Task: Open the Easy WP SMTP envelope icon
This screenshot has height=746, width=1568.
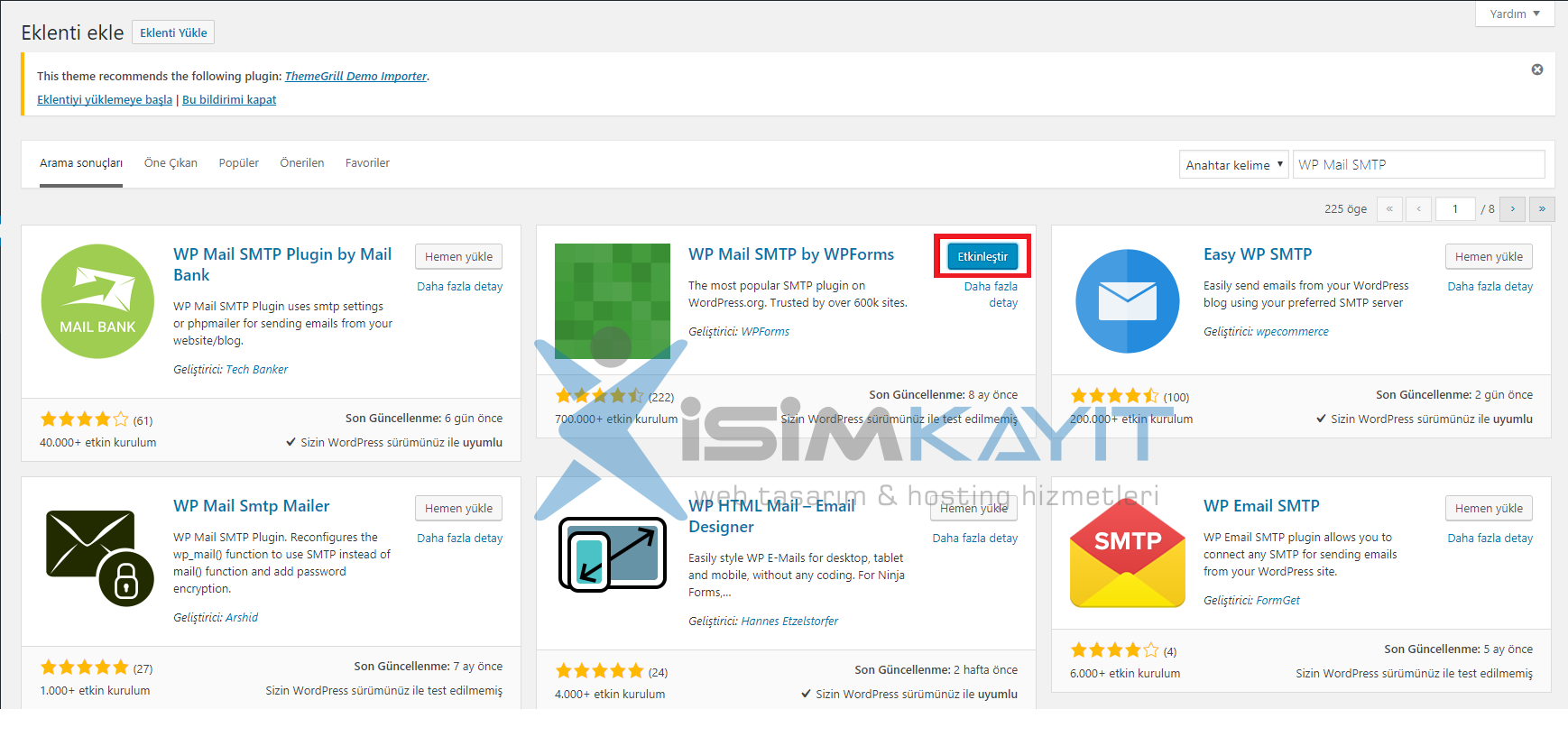Action: pyautogui.click(x=1128, y=301)
